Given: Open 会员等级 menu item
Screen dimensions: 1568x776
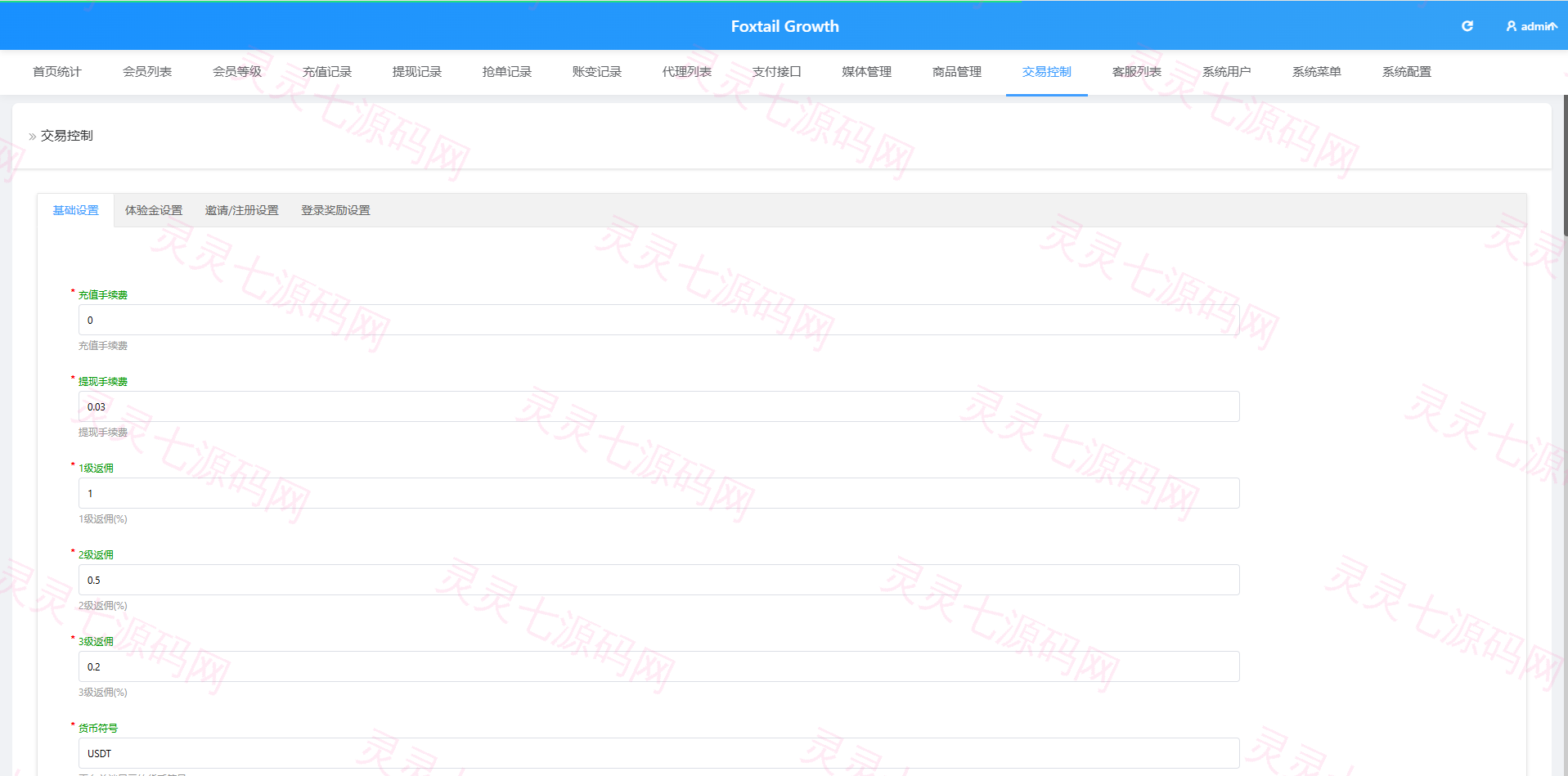Looking at the screenshot, I should 237,72.
